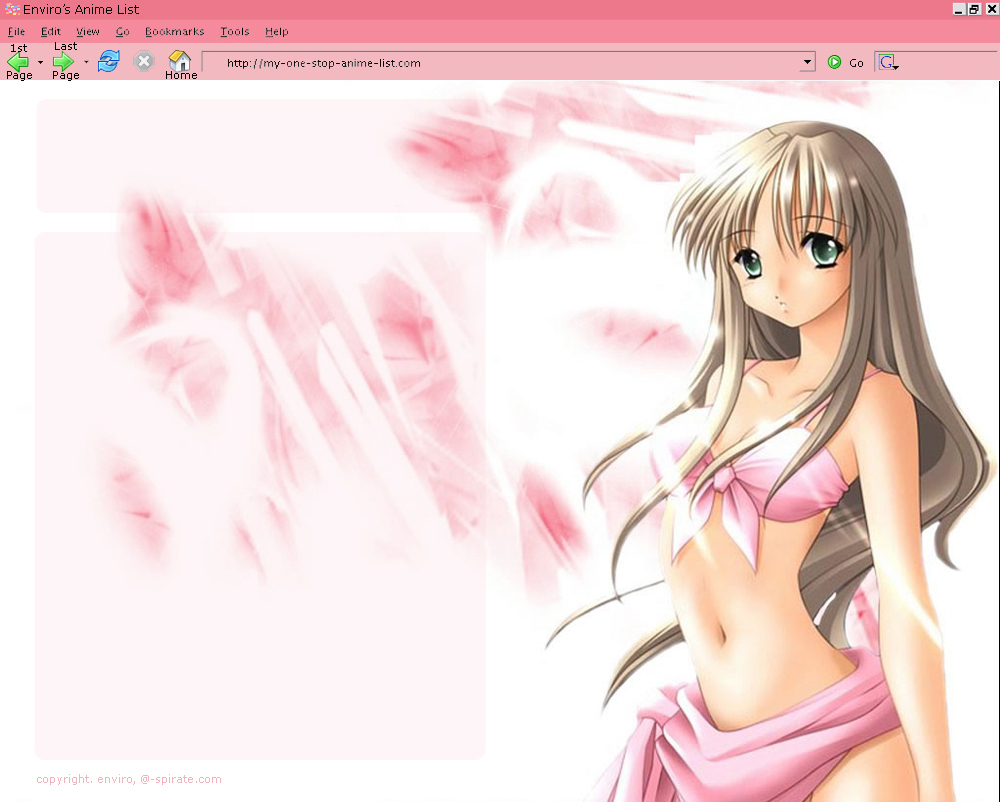Click the green forward arrow (Last Page)
Screen dimensions: 1000x802
[63, 62]
